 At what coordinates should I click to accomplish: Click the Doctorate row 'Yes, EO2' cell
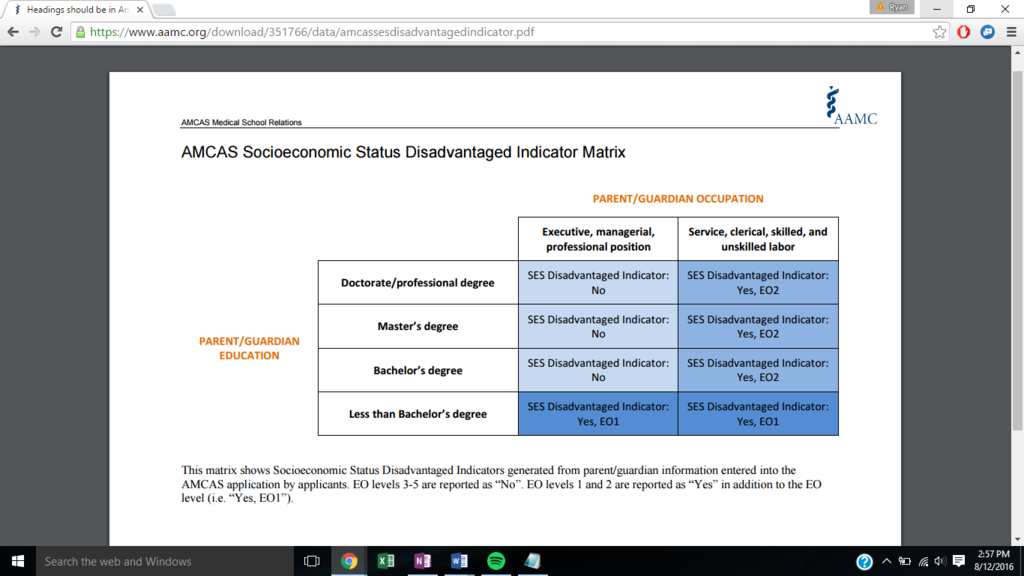click(x=758, y=283)
